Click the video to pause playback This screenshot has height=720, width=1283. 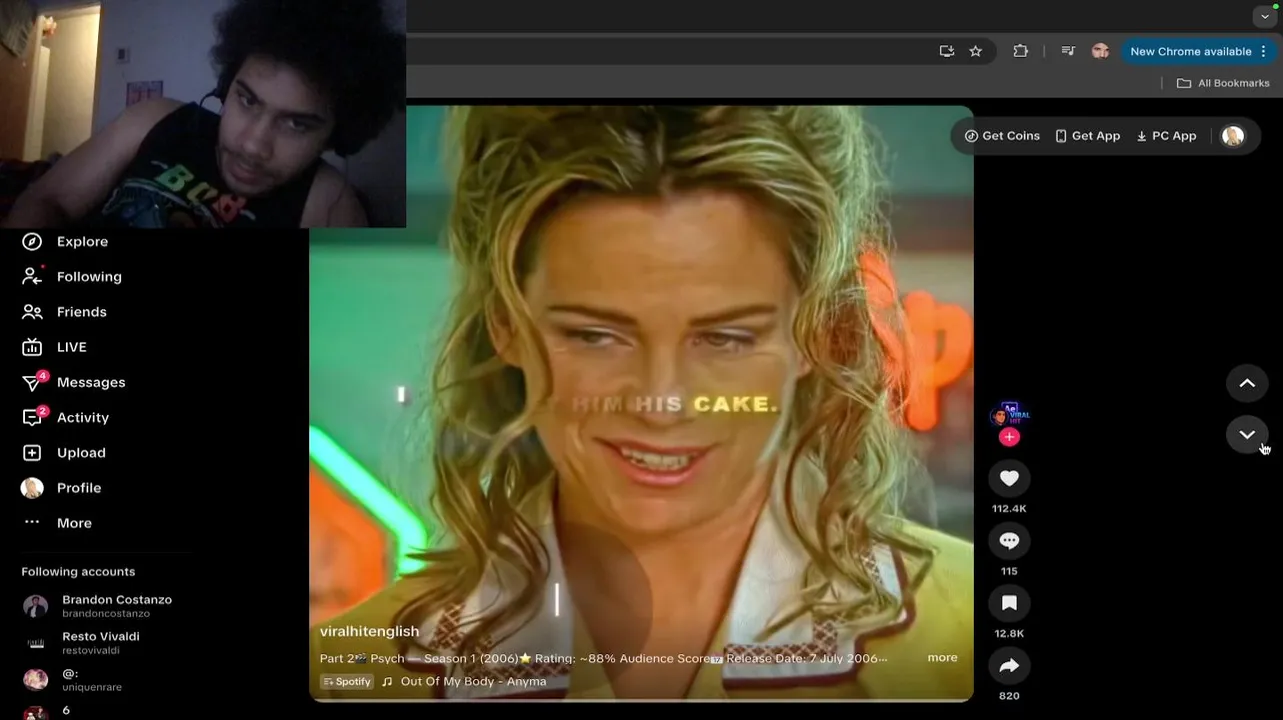tap(641, 402)
